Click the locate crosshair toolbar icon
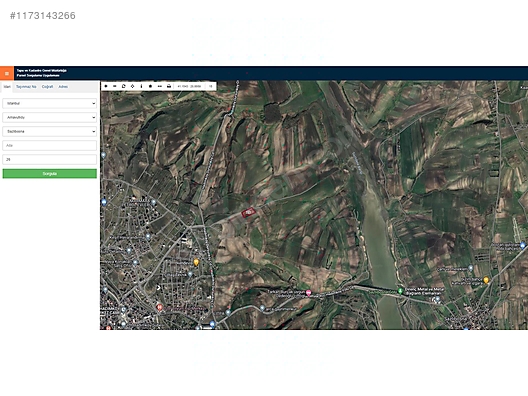The image size is (528, 396). click(132, 86)
